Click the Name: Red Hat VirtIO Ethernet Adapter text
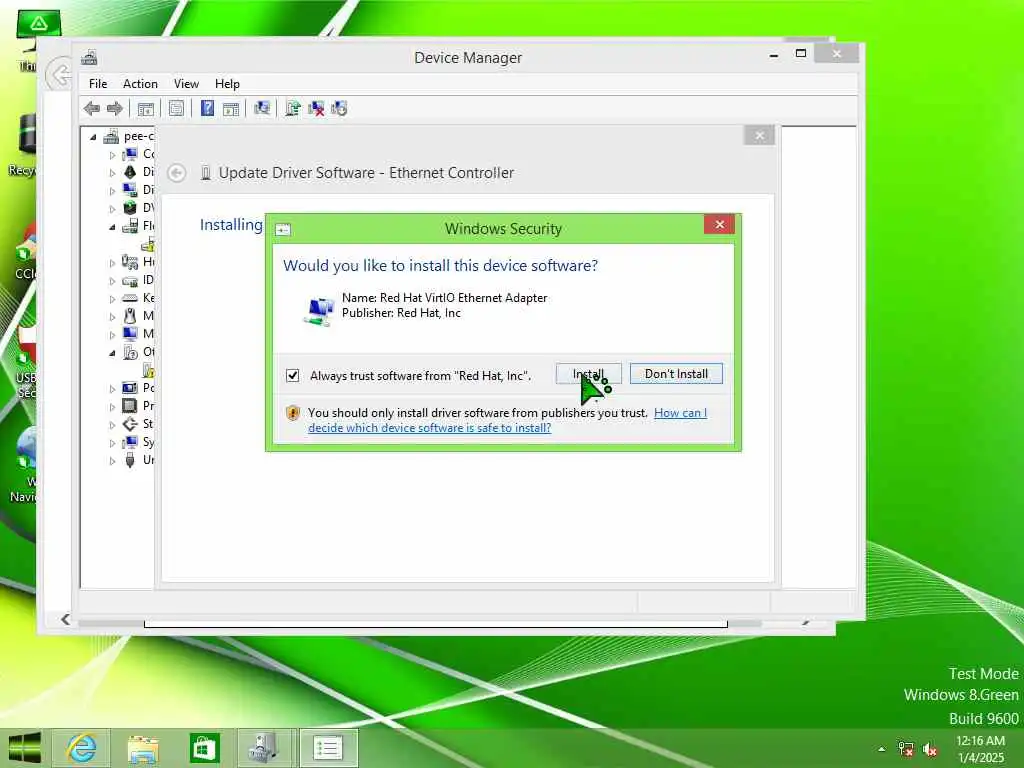Screen dimensions: 1024x768 (445, 298)
